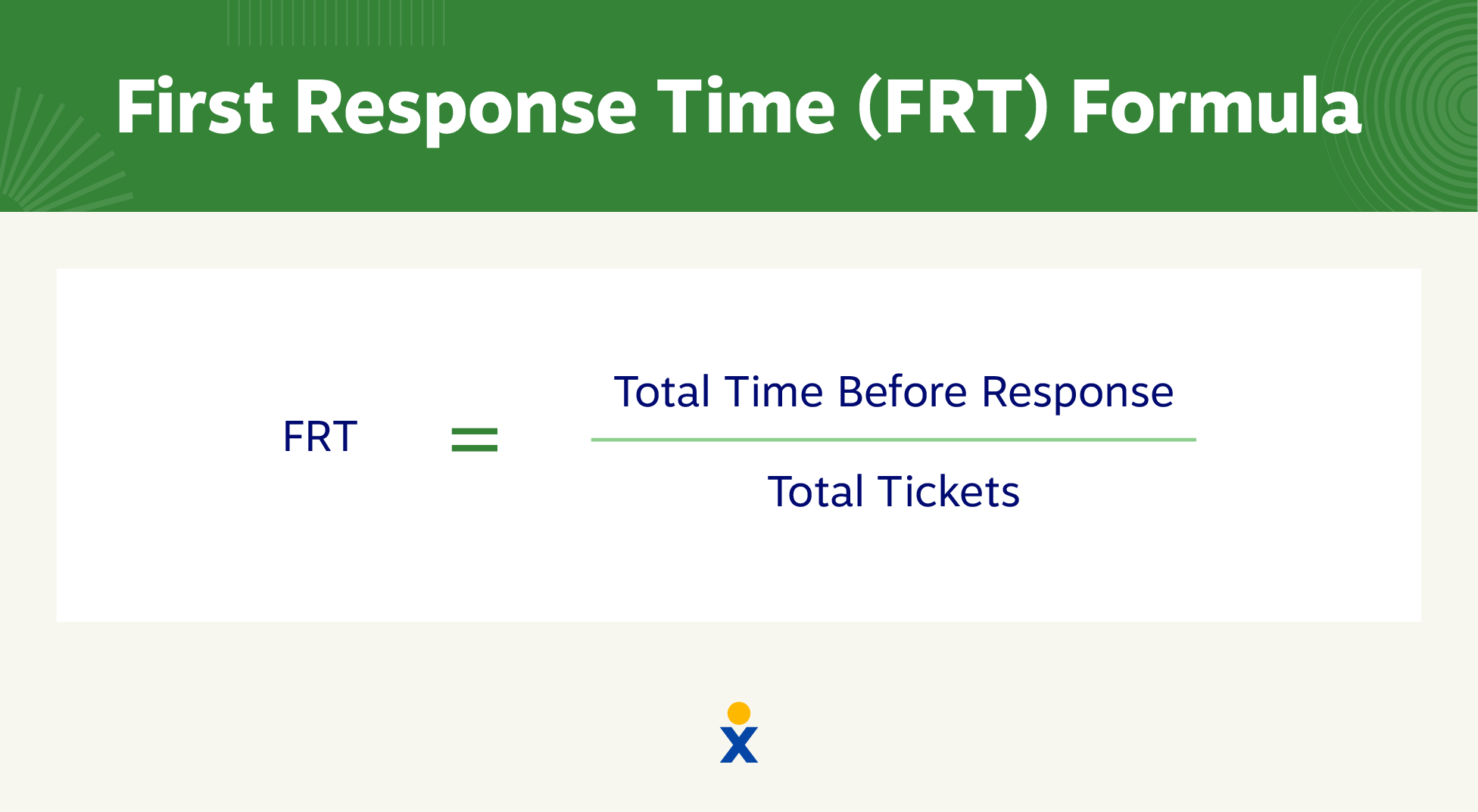Click the green fraction divider line
The height and width of the screenshot is (812, 1478).
(893, 440)
